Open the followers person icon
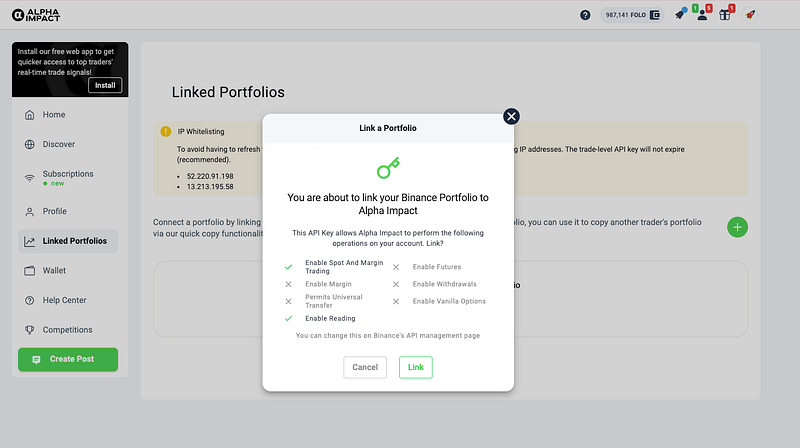Viewport: 800px width, 448px height. (x=703, y=15)
